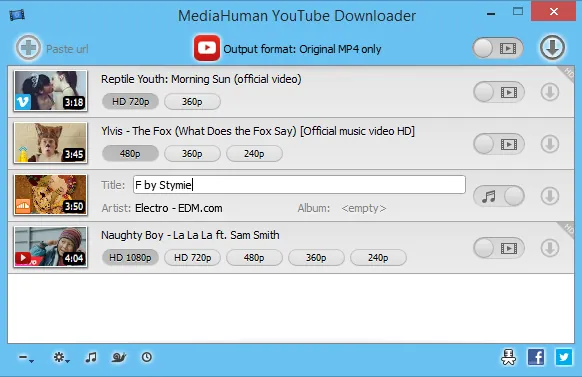Expand the gear settings dropdown
The height and width of the screenshot is (377, 582).
click(x=61, y=358)
